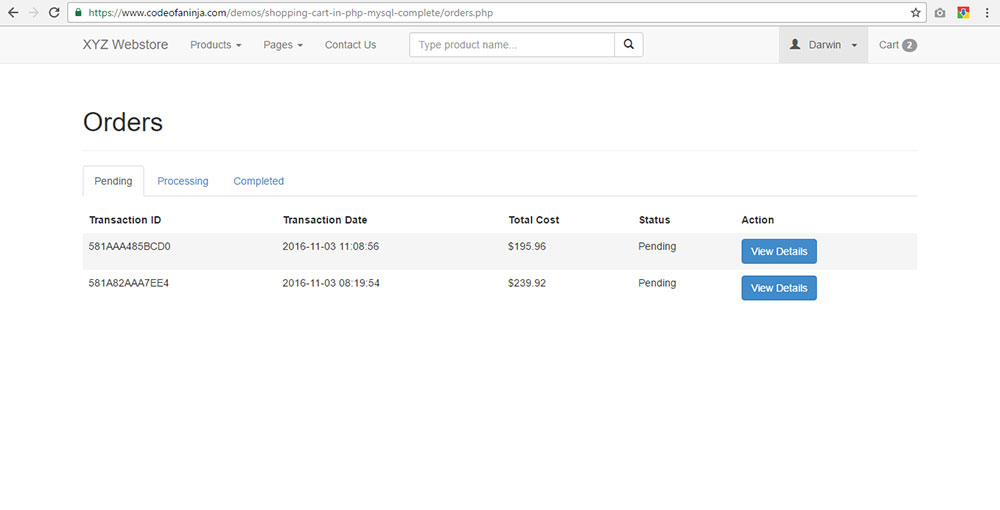The image size is (1000, 510).
Task: Go back with the browser back arrow
Action: click(13, 13)
